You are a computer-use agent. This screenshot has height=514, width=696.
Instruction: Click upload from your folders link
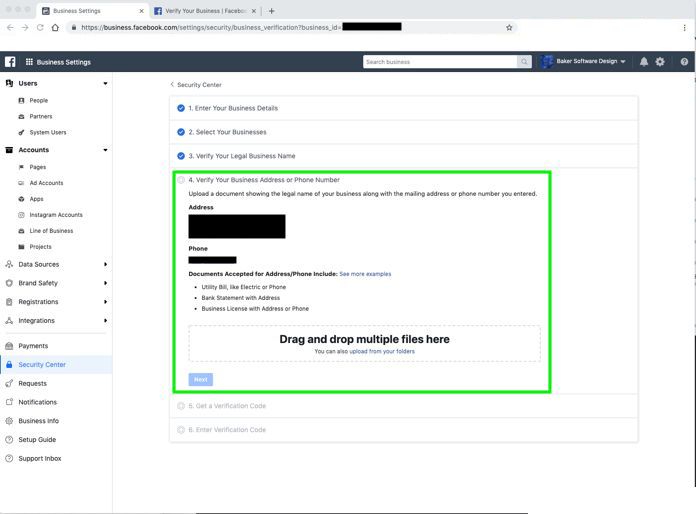tap(382, 351)
